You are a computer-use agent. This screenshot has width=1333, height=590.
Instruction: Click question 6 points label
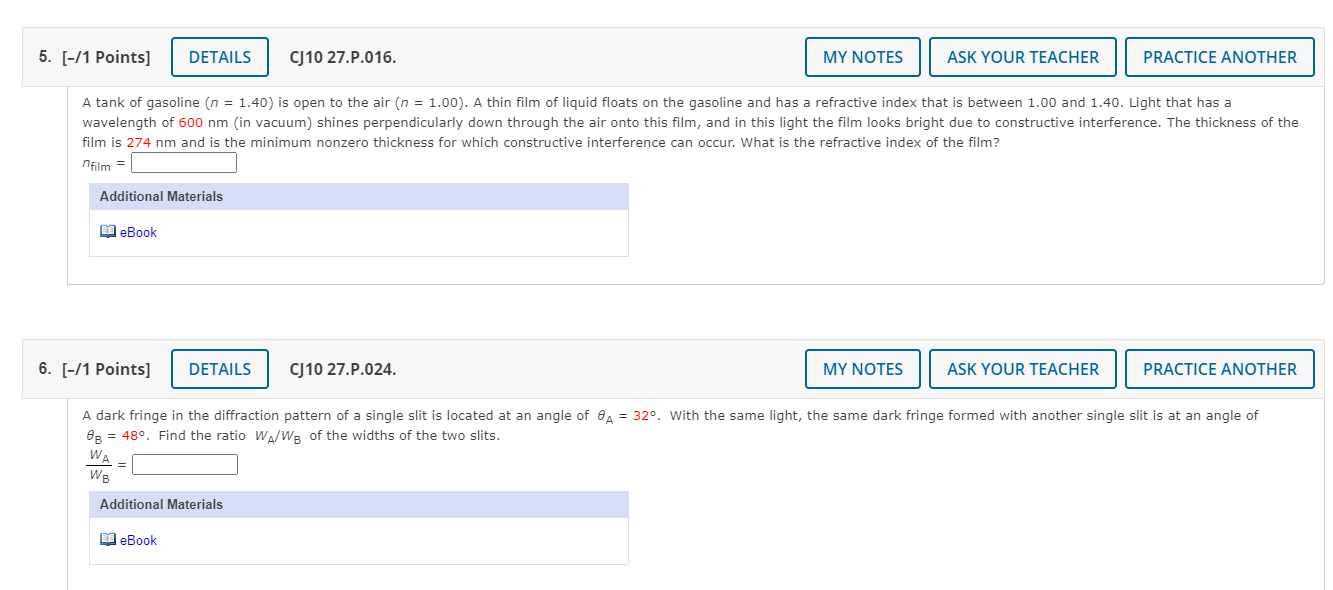95,369
